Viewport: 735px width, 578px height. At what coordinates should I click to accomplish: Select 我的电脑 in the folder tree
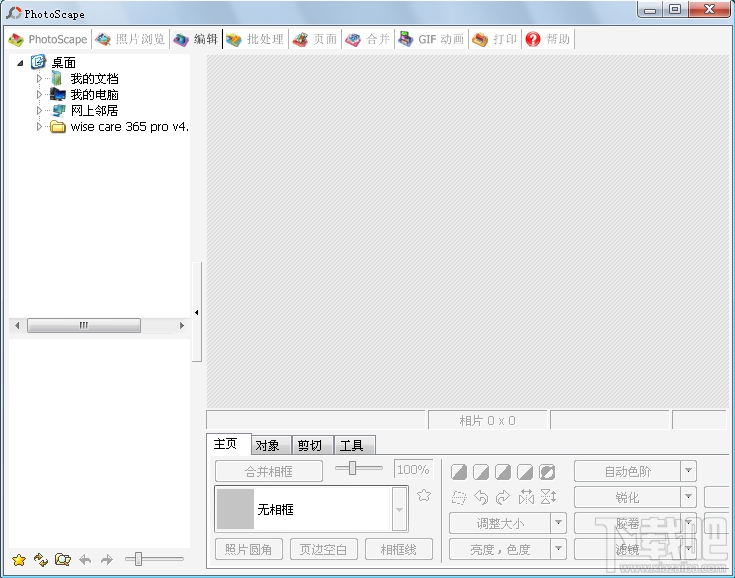pyautogui.click(x=94, y=95)
